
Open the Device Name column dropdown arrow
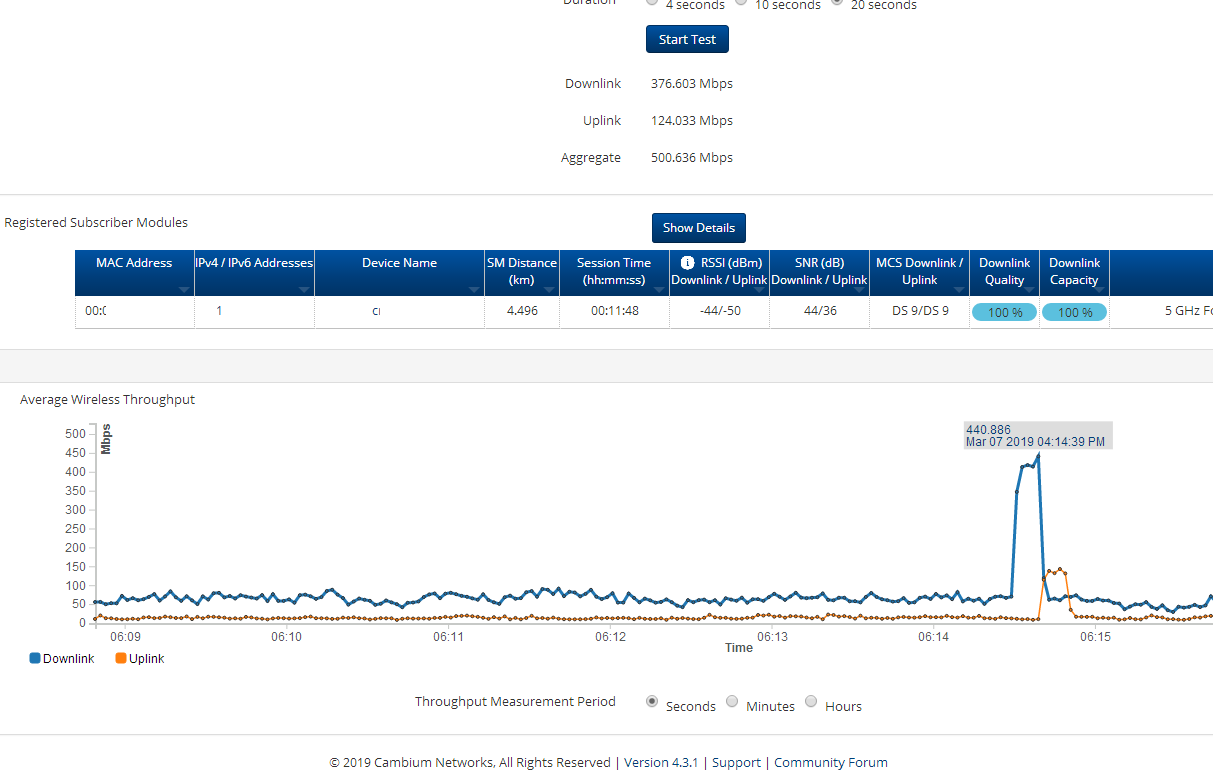tap(473, 289)
